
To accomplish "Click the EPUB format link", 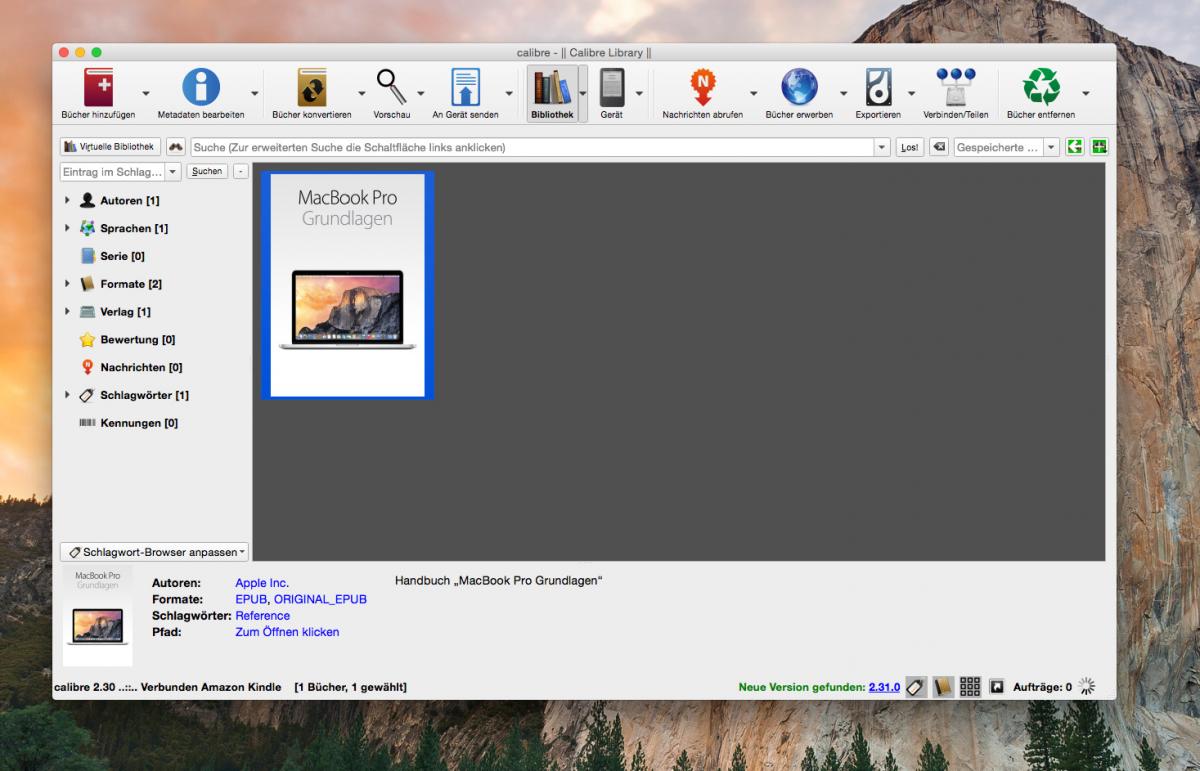I will pos(251,599).
